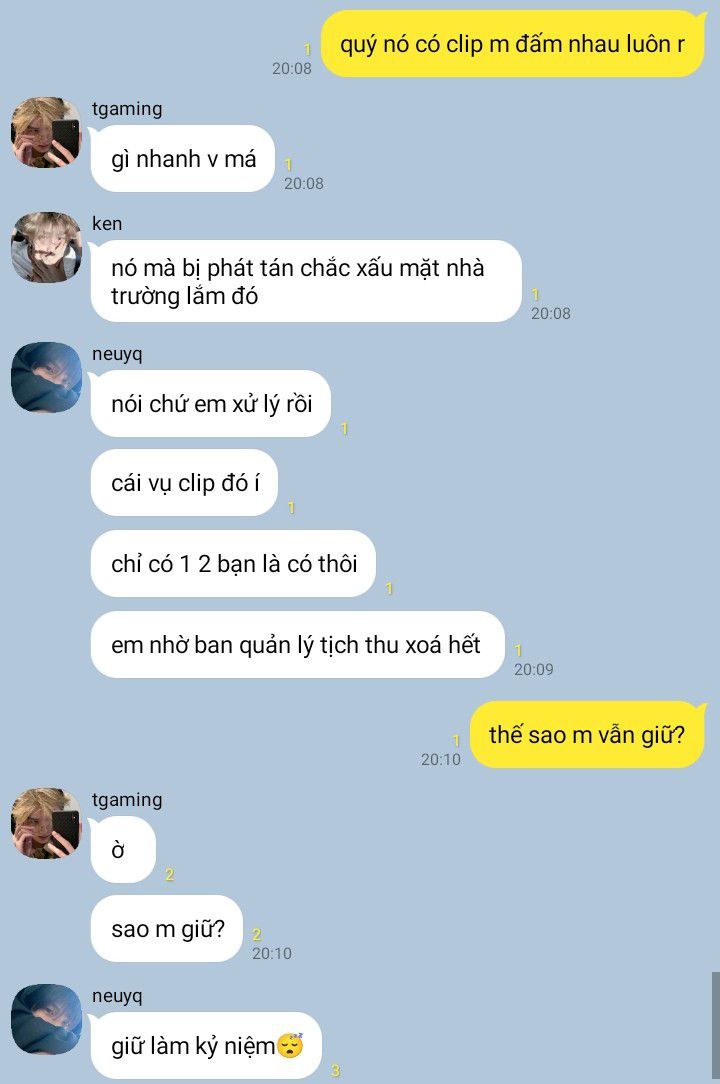Open tgaming's avatar beside "gì nhanh v má"
Image resolution: width=720 pixels, height=1084 pixels.
[46, 132]
